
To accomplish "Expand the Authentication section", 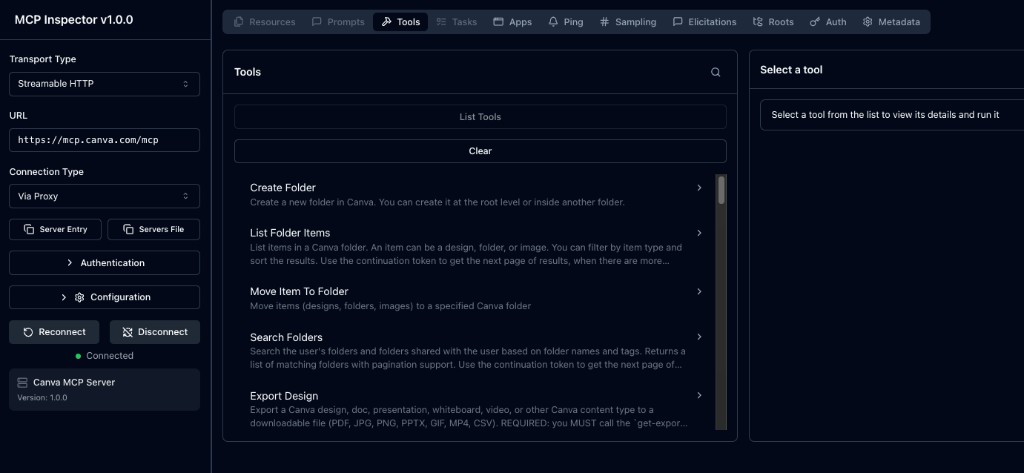I will pyautogui.click(x=104, y=263).
